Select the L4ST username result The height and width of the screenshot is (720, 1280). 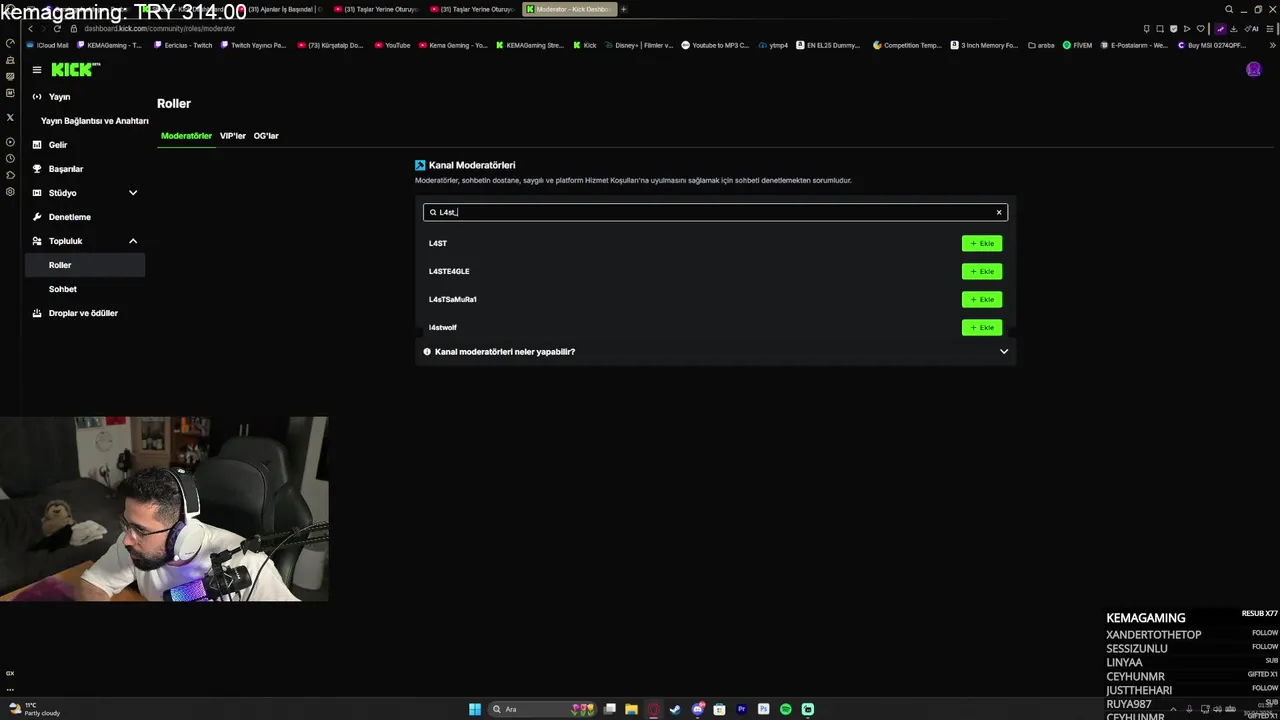pos(438,243)
